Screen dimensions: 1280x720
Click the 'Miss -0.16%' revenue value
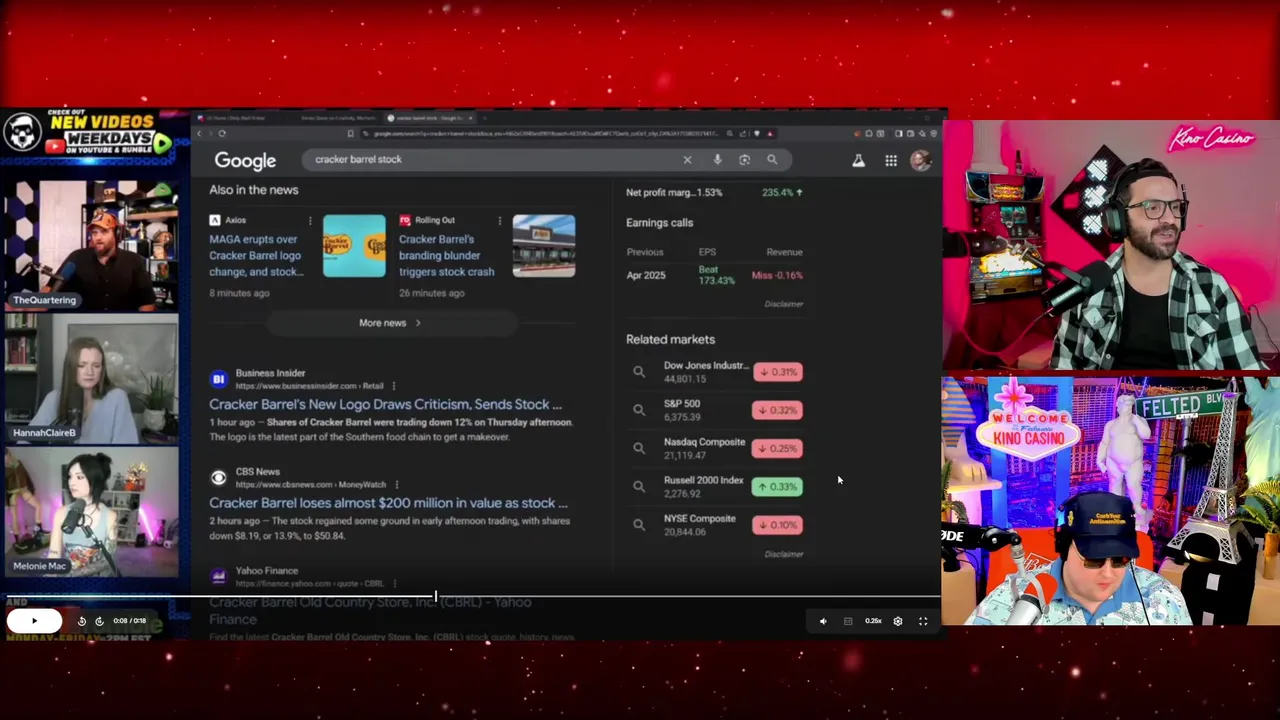point(777,275)
